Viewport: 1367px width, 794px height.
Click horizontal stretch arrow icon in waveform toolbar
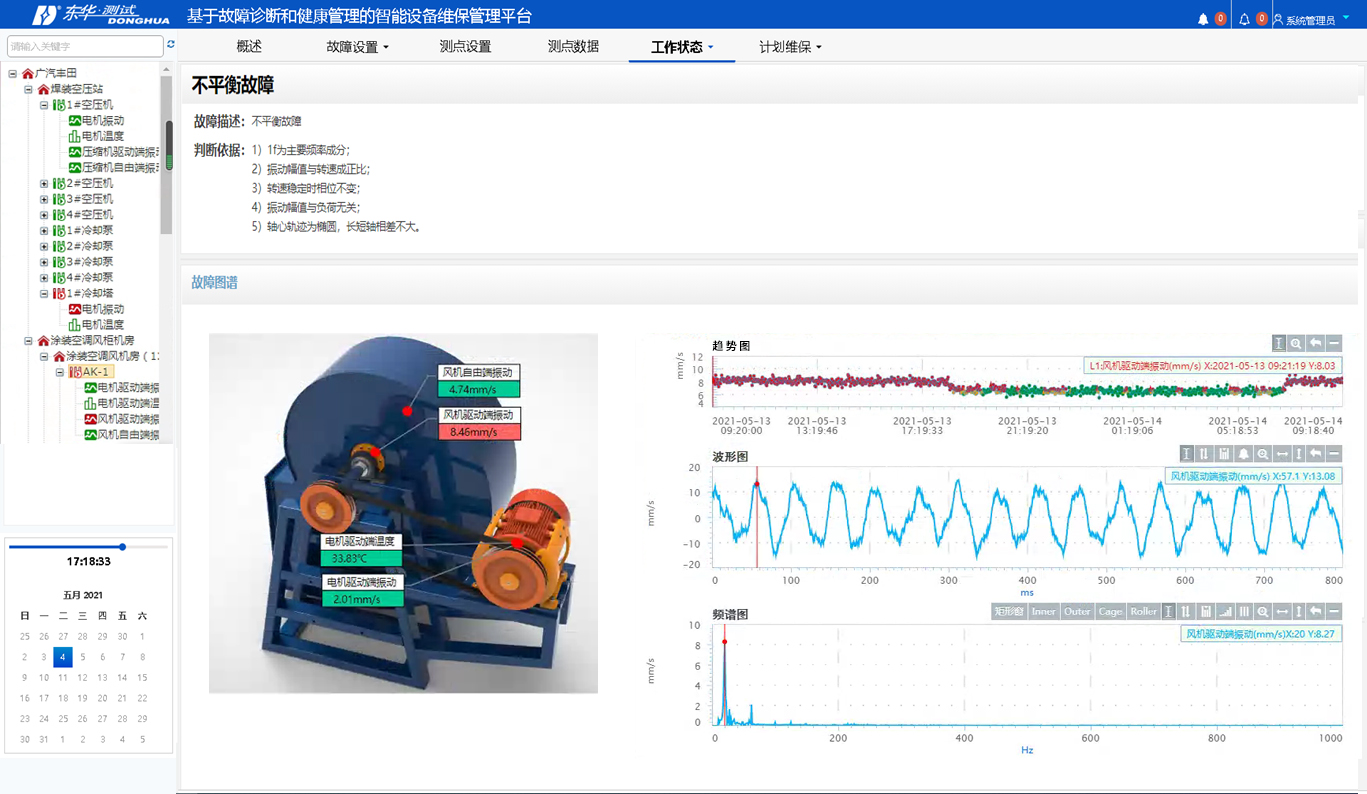tap(1282, 454)
